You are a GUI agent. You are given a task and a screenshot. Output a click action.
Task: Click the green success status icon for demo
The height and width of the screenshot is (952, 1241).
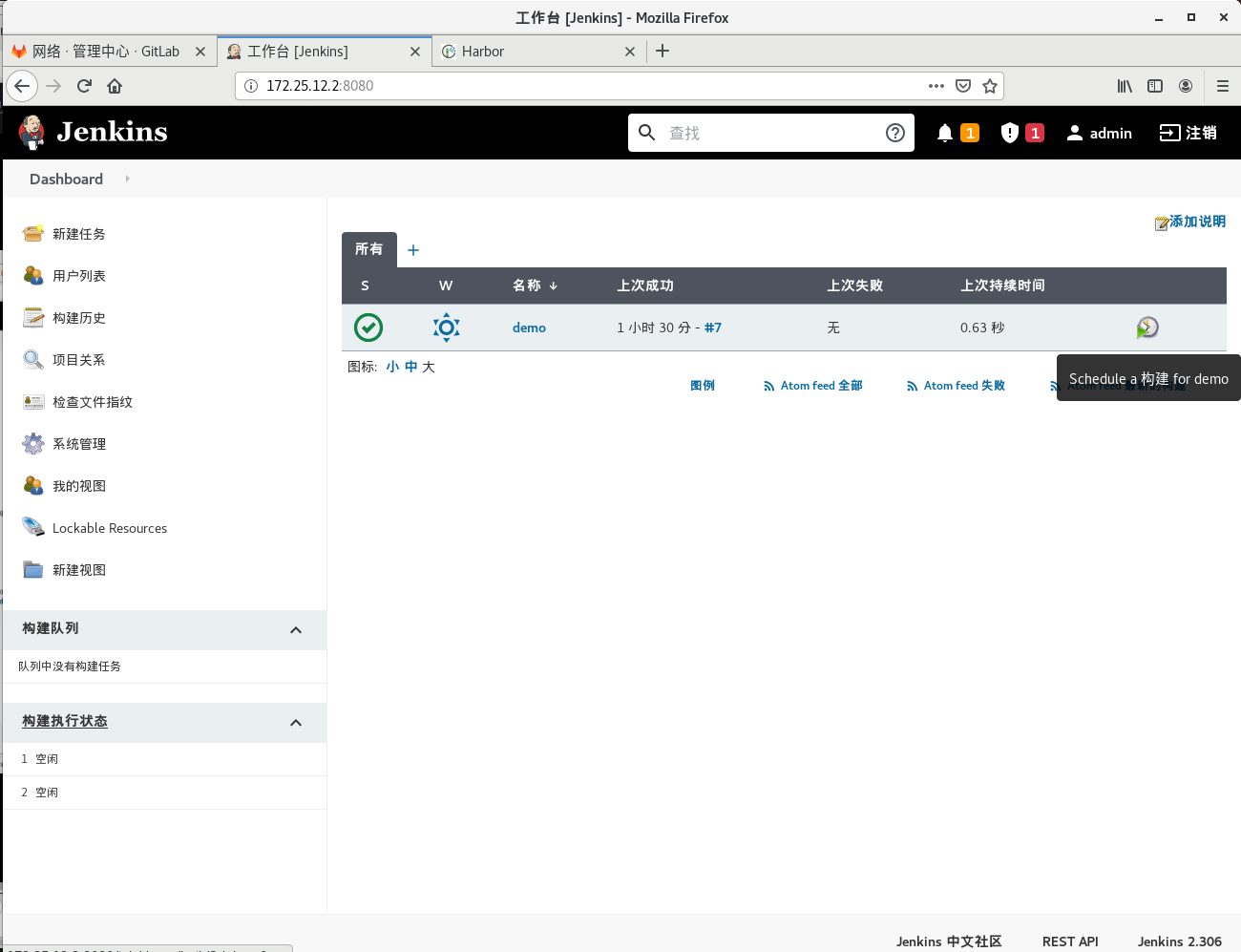[x=368, y=328]
